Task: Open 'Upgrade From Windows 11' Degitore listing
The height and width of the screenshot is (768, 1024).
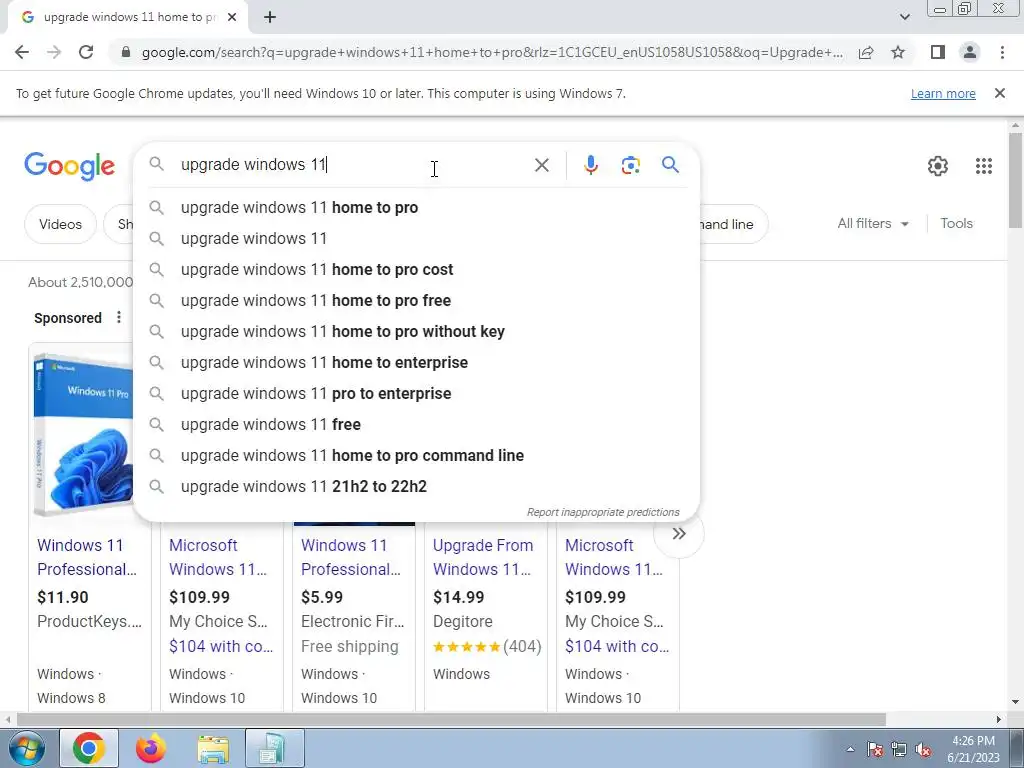Action: 483,557
